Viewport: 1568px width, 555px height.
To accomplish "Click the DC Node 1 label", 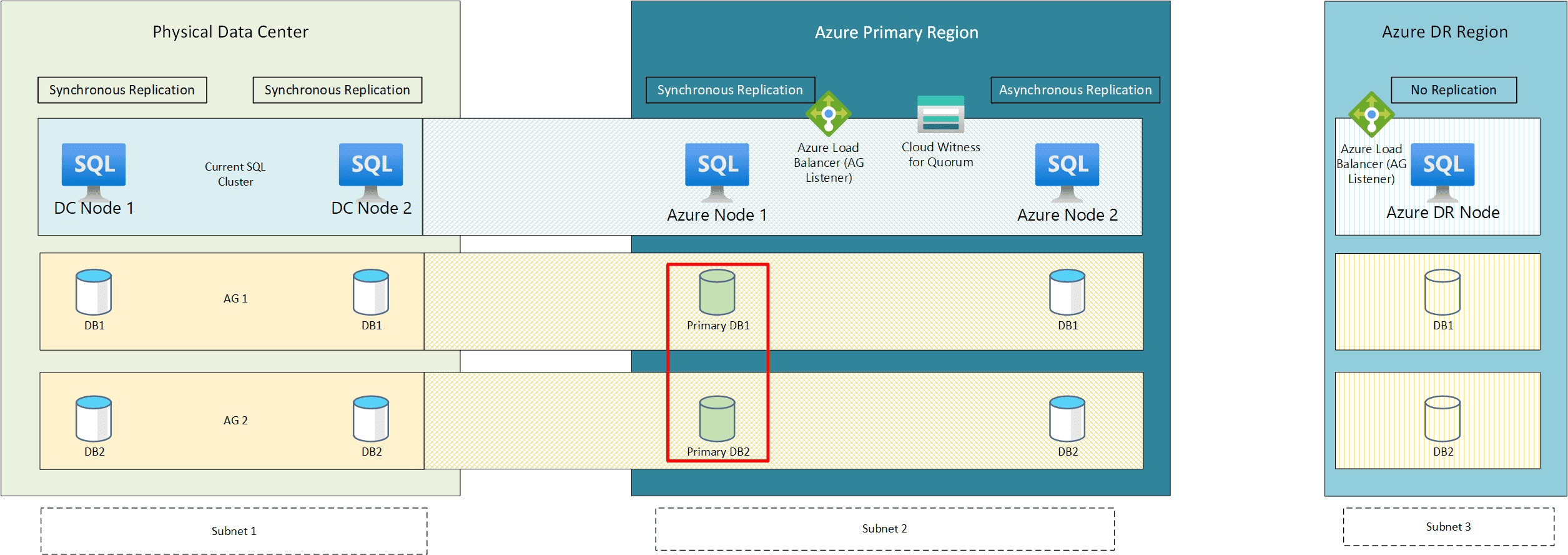I will [94, 208].
